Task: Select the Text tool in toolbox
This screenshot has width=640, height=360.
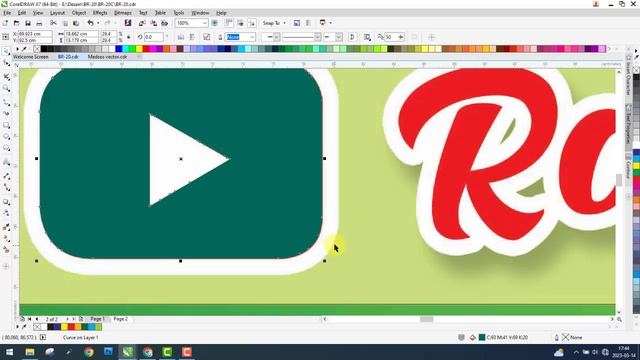Action: pos(6,162)
